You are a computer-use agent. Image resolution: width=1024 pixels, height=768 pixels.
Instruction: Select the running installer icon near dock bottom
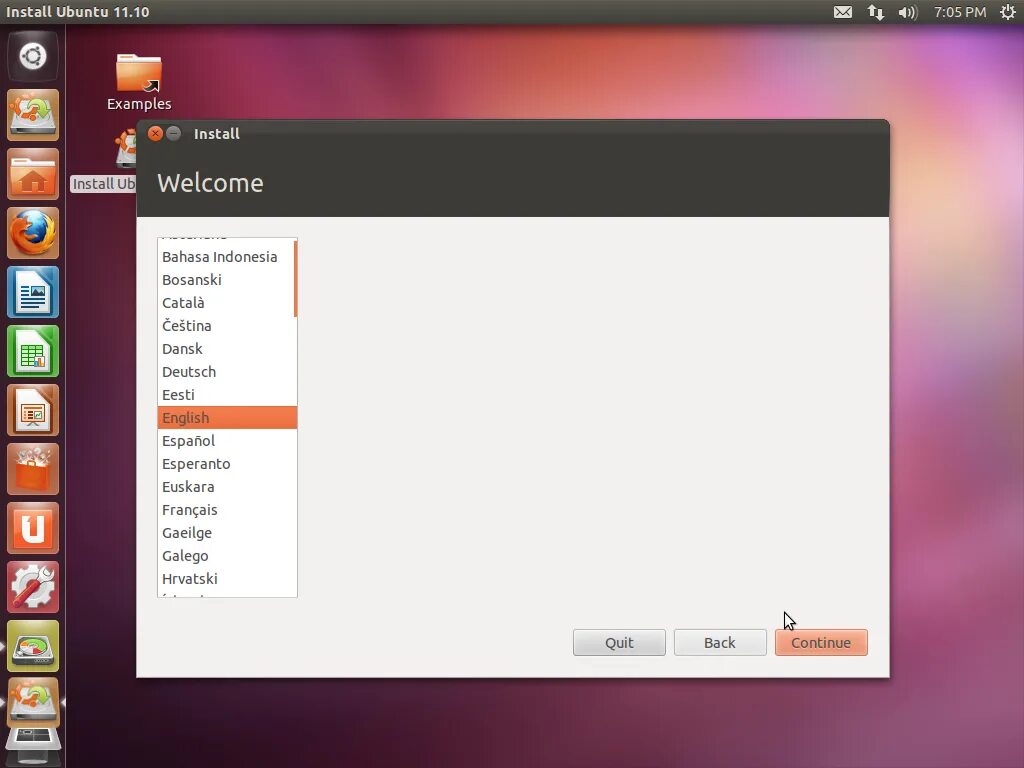33,704
